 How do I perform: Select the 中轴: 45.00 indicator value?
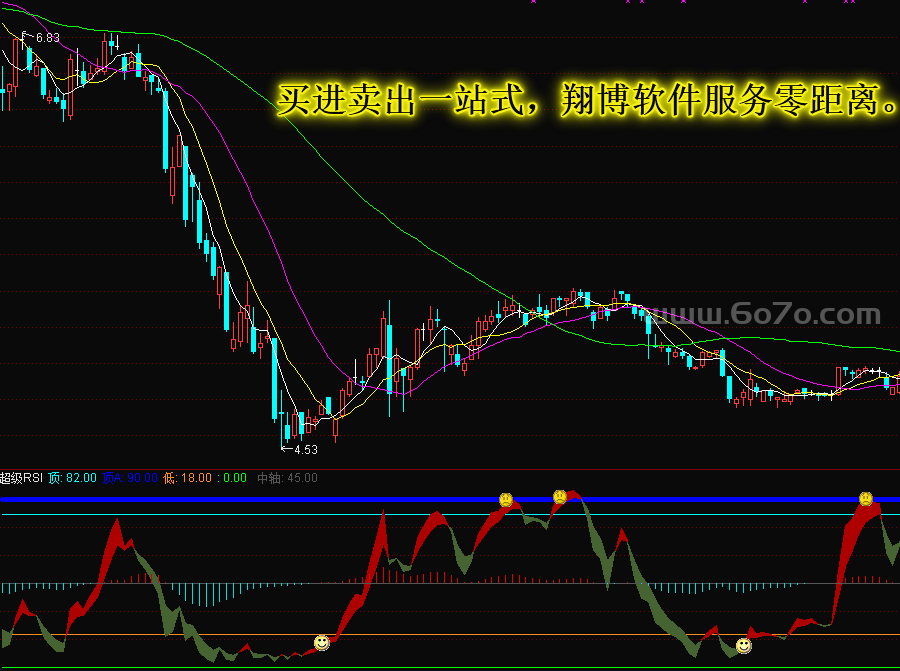coord(288,478)
